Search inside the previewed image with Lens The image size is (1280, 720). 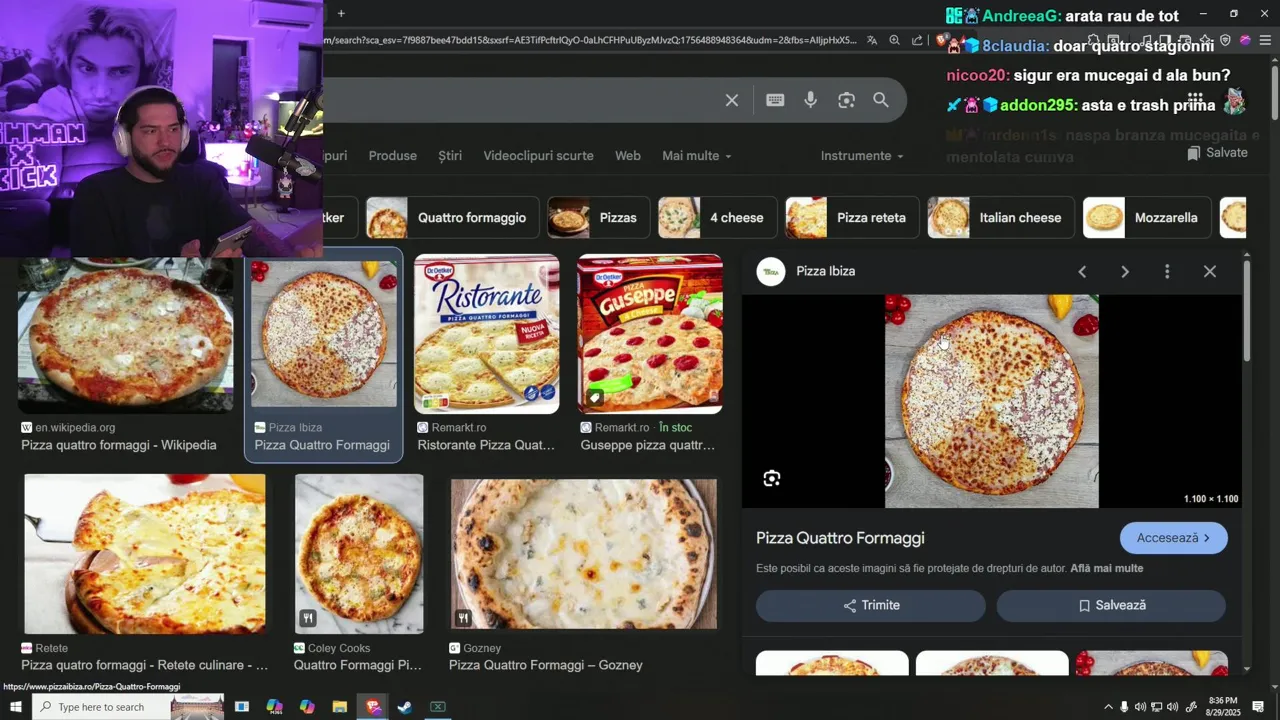pos(772,478)
